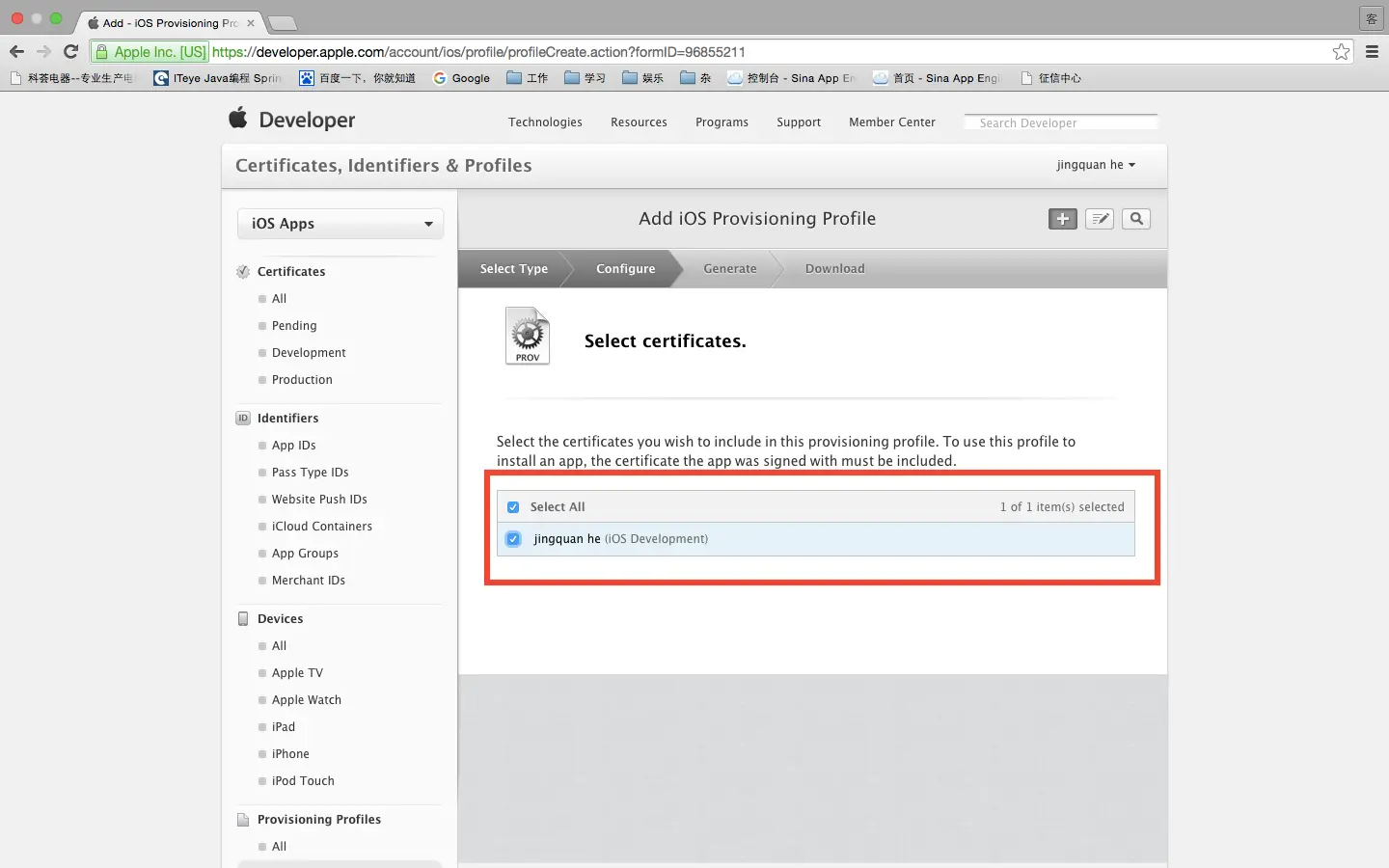Image resolution: width=1389 pixels, height=868 pixels.
Task: Open Website Push IDs
Action: (x=319, y=500)
